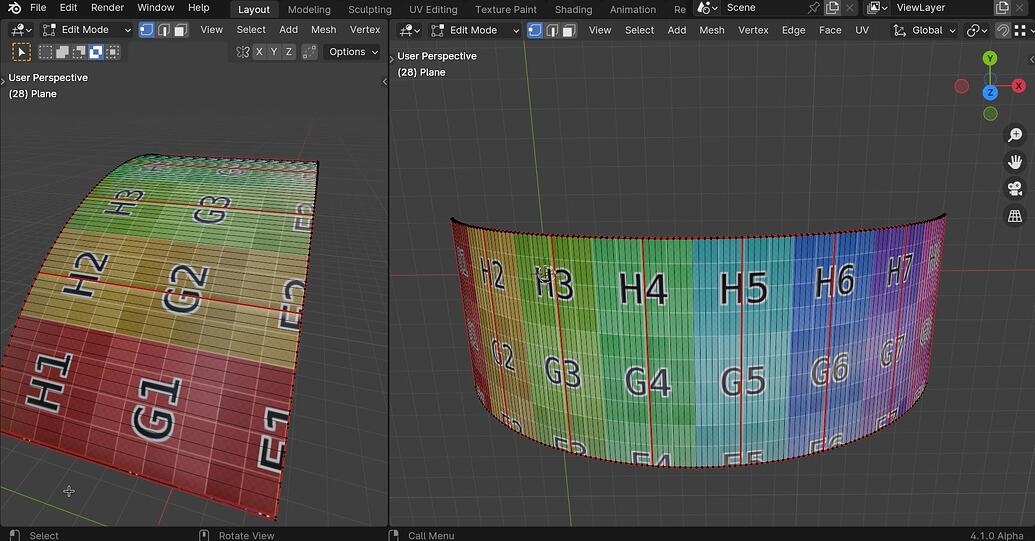
Task: Enable edge select mode in left viewport
Action: coord(164,30)
